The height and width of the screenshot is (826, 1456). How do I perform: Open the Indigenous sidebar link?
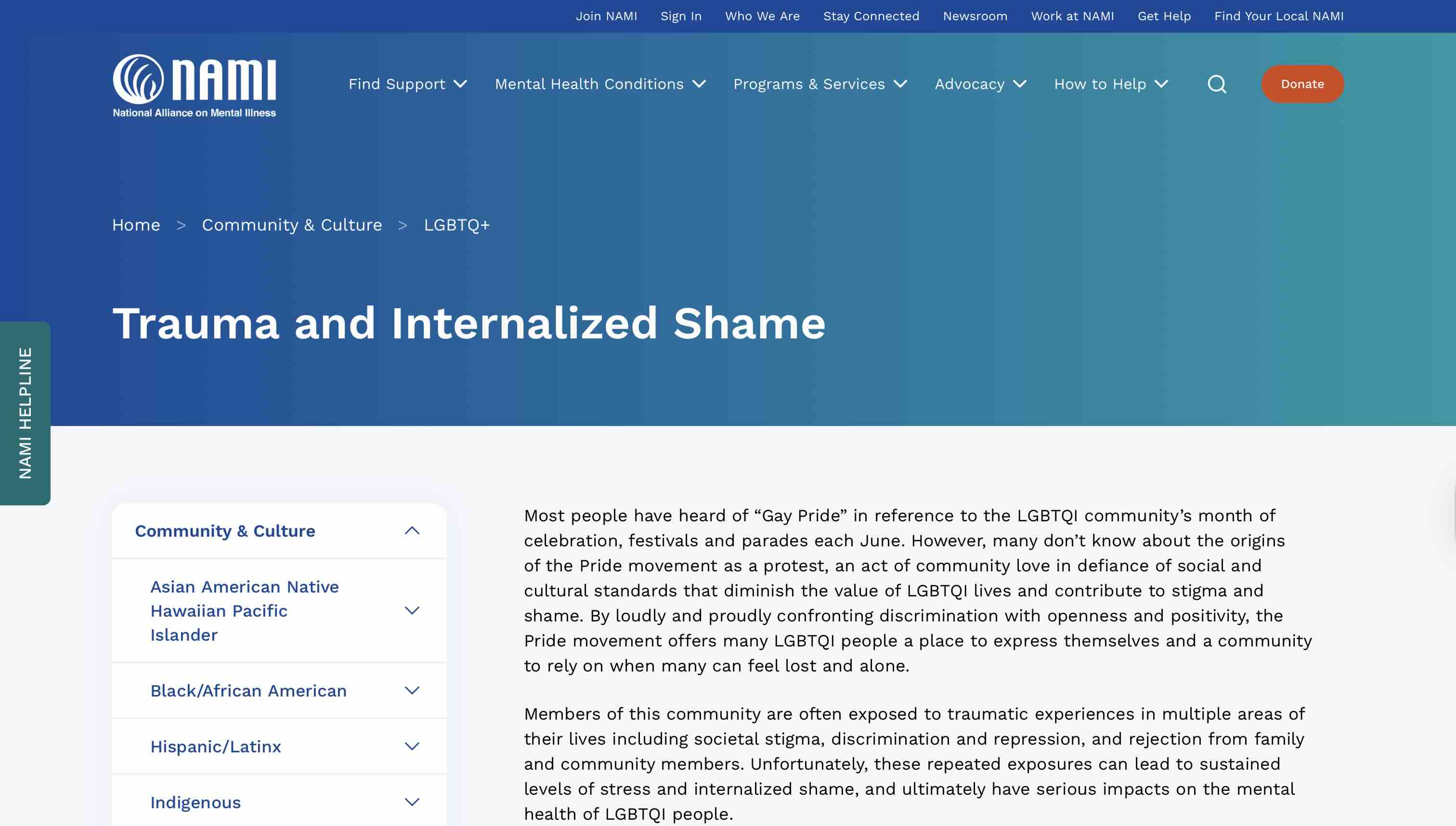(x=195, y=802)
